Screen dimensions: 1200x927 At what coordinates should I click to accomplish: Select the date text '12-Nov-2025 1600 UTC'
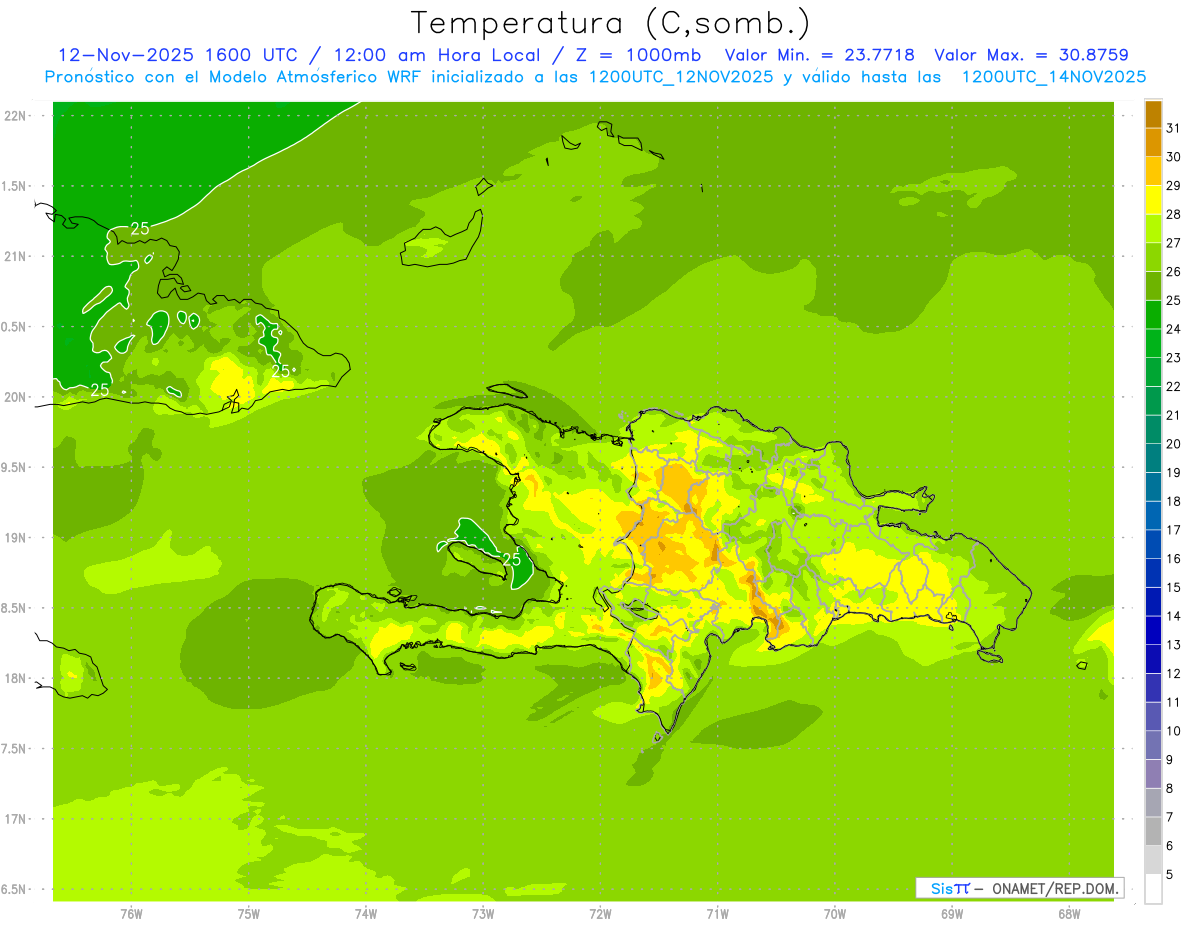click(178, 55)
